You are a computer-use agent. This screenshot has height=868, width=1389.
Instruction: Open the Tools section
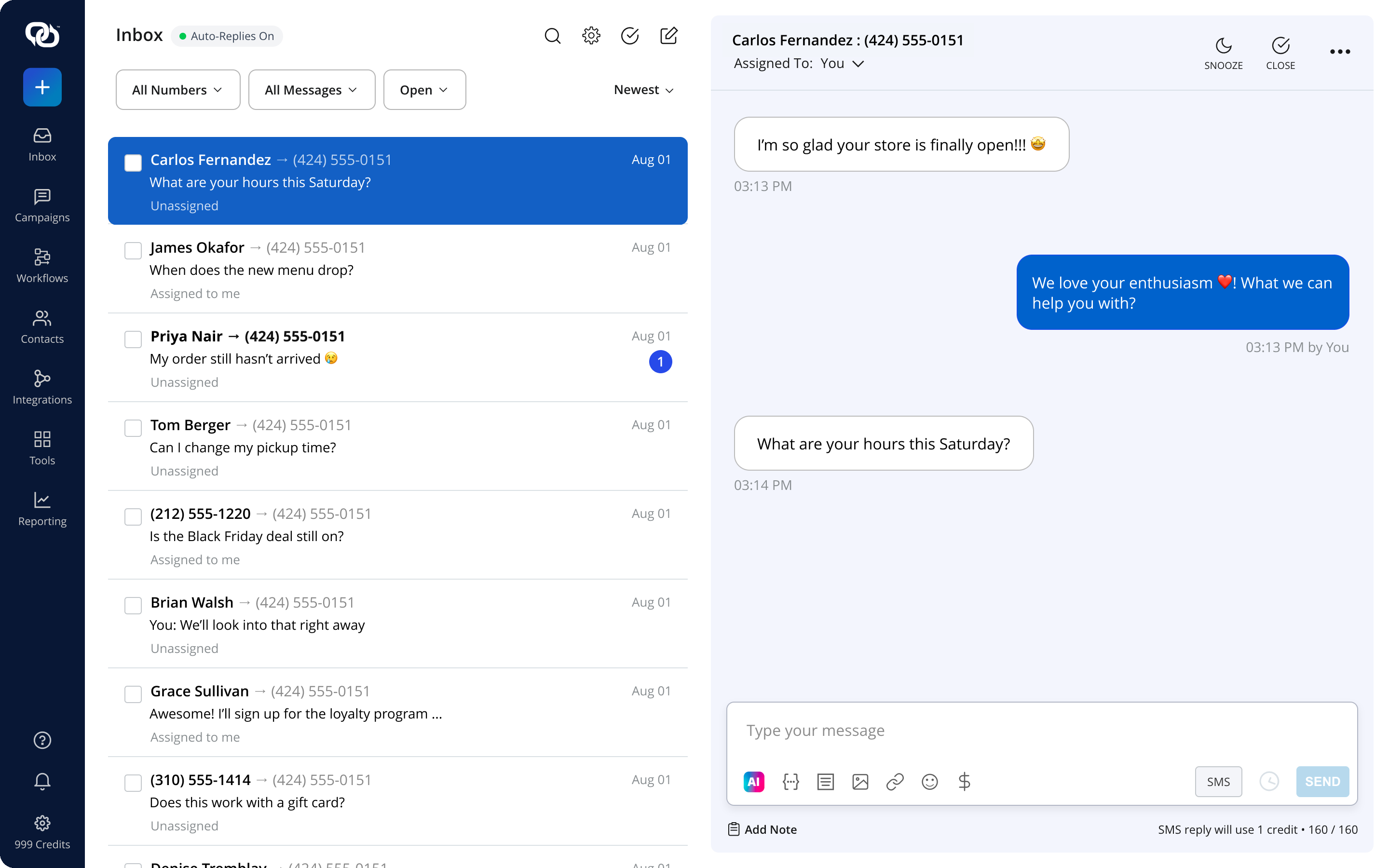[42, 449]
